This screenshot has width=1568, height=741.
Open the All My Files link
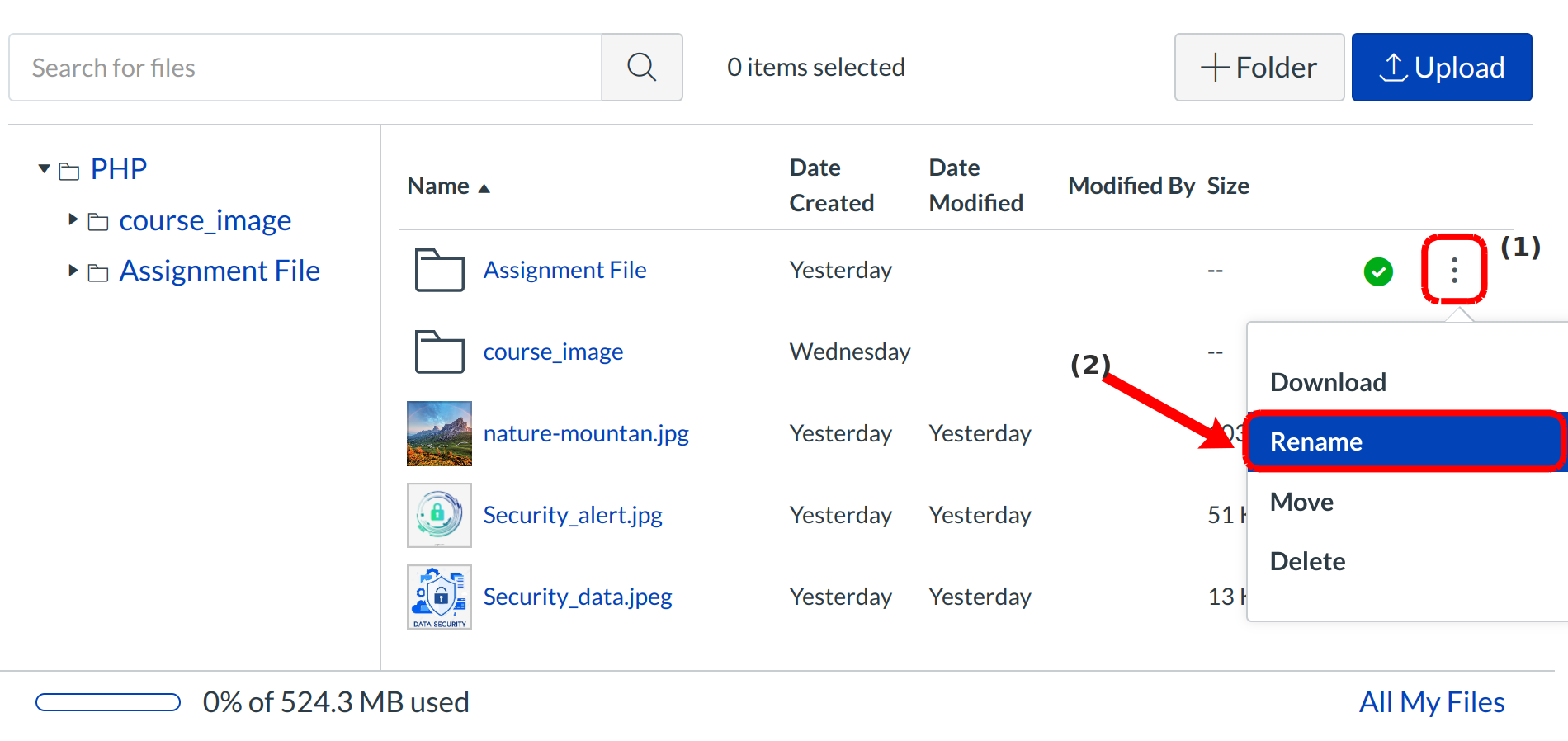pos(1431,702)
